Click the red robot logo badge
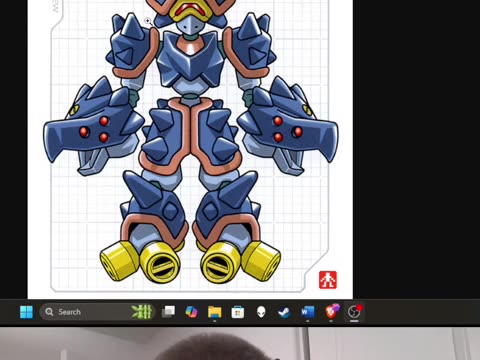The image size is (480, 360). pos(328,280)
